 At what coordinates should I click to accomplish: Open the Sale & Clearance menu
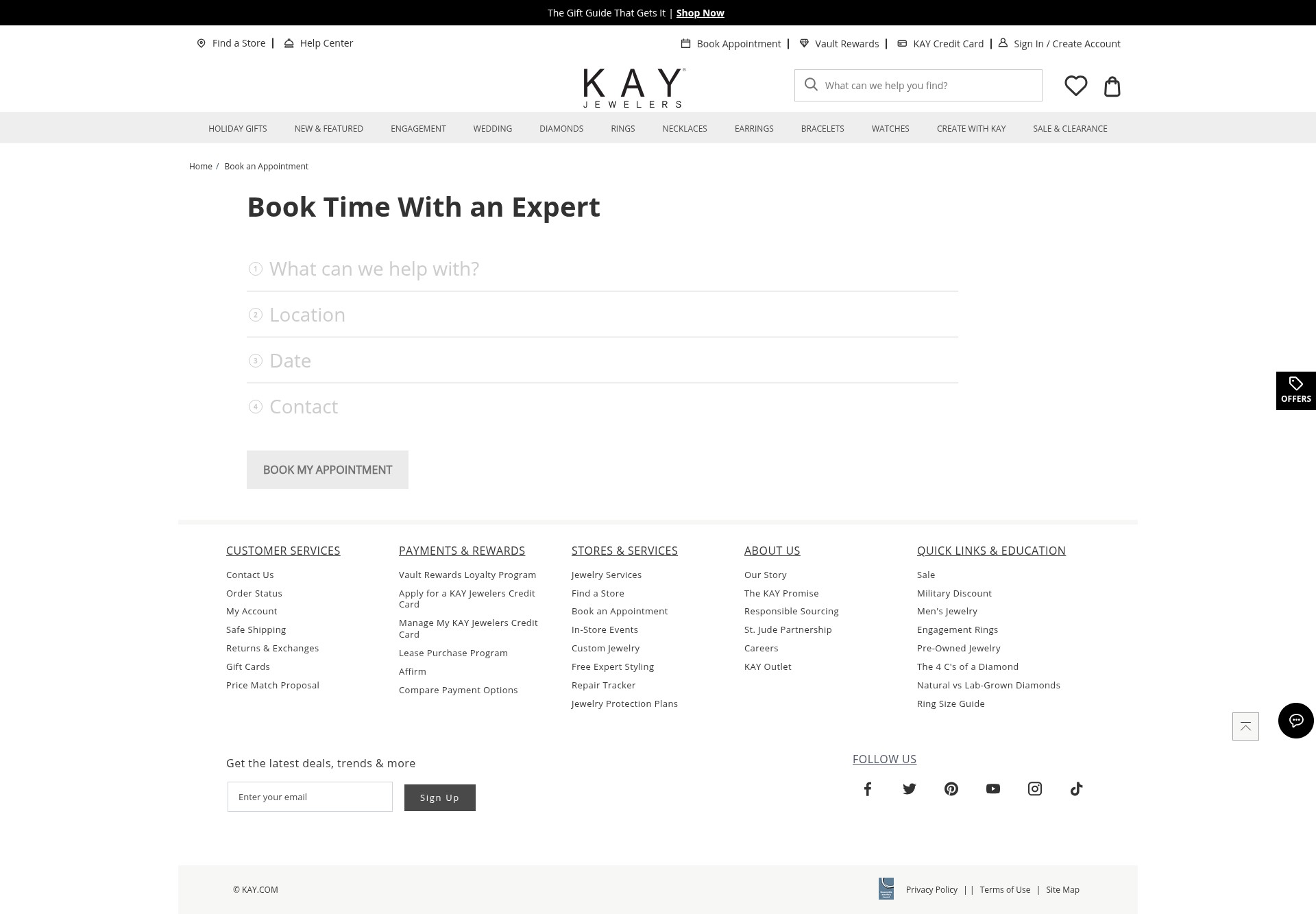coord(1070,128)
